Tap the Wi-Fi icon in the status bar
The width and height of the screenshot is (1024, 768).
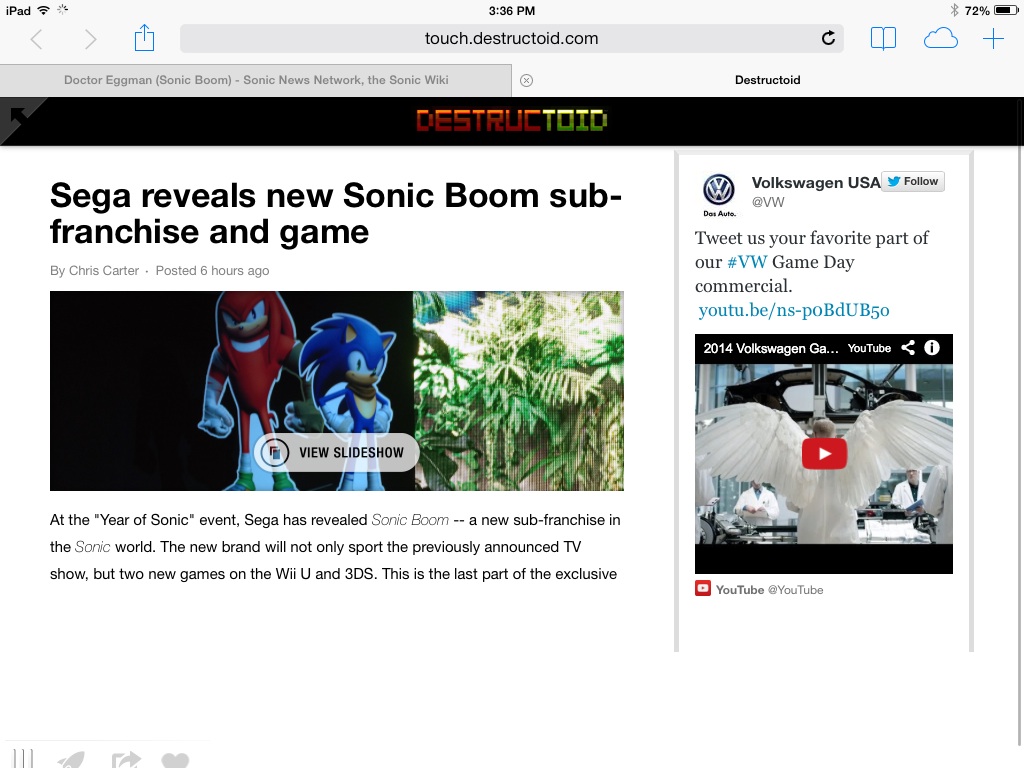43,10
